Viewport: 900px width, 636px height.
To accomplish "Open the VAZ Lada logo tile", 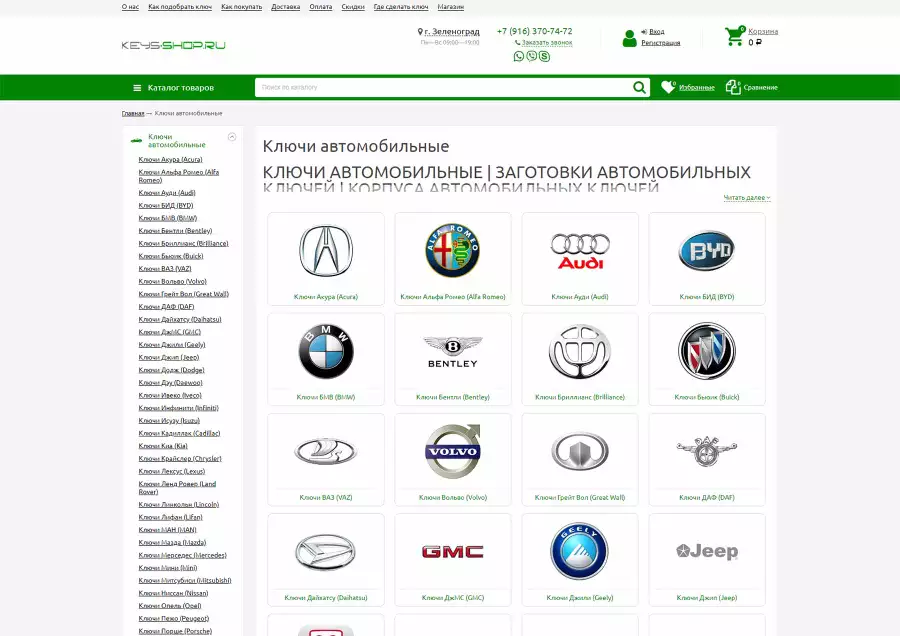I will (326, 460).
